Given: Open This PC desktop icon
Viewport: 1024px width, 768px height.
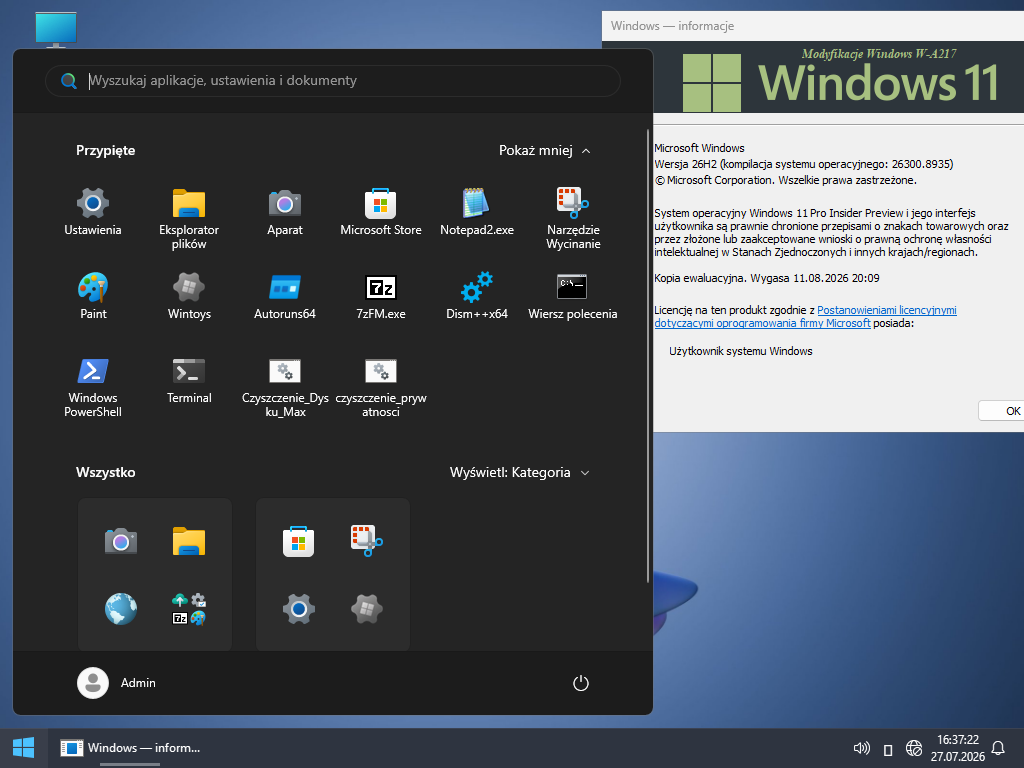Looking at the screenshot, I should pyautogui.click(x=56, y=29).
